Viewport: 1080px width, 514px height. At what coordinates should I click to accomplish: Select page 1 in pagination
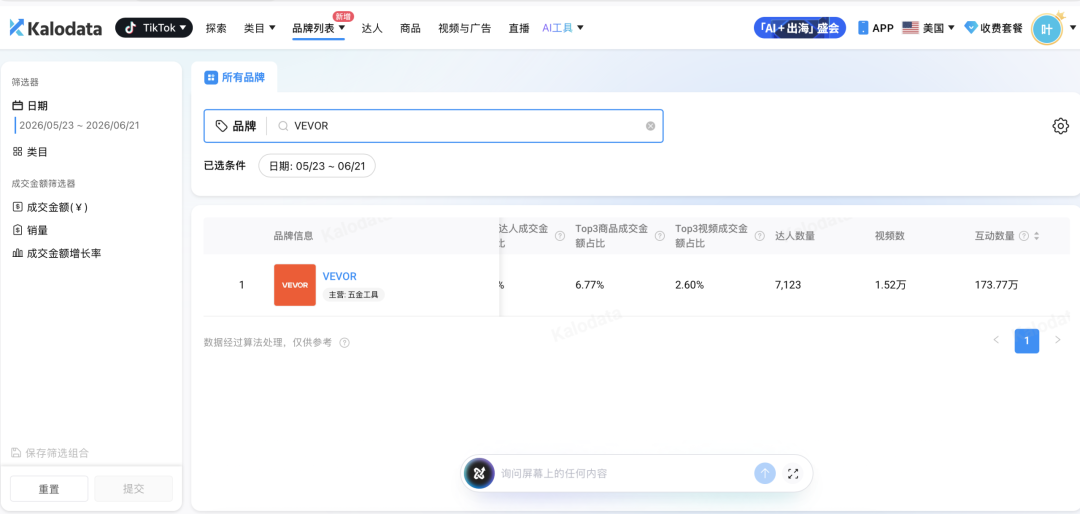(1027, 340)
